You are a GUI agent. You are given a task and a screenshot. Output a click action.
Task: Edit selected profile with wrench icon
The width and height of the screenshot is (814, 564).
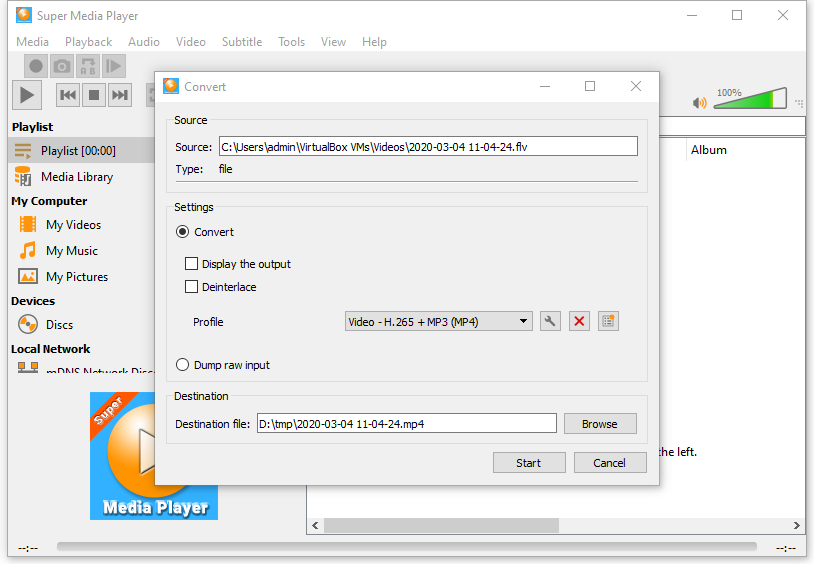coord(550,321)
